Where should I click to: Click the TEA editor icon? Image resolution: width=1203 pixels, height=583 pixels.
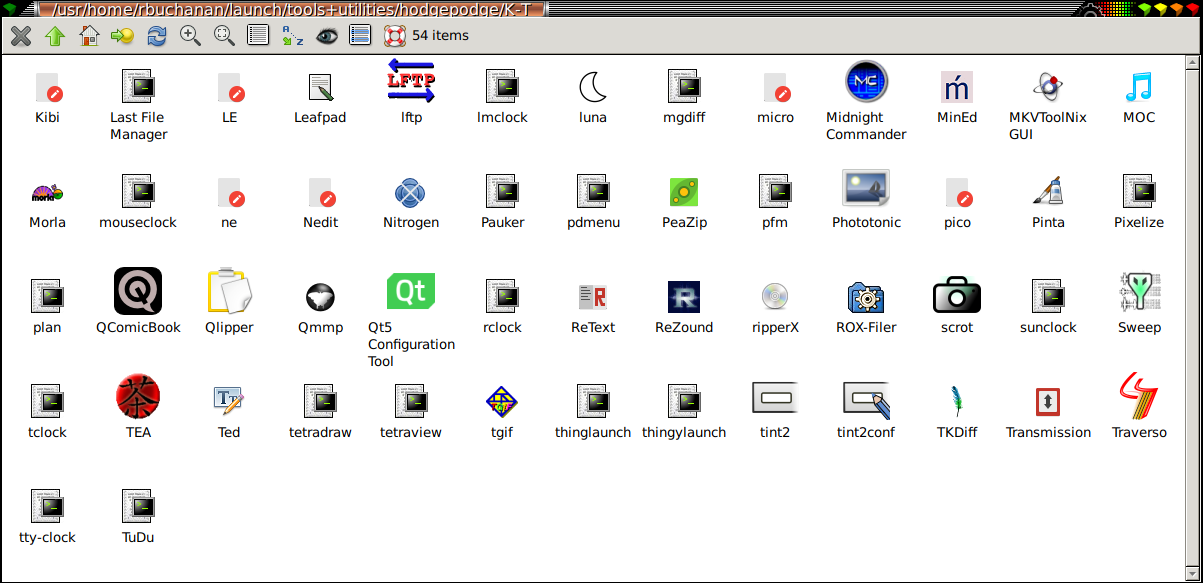pos(138,397)
